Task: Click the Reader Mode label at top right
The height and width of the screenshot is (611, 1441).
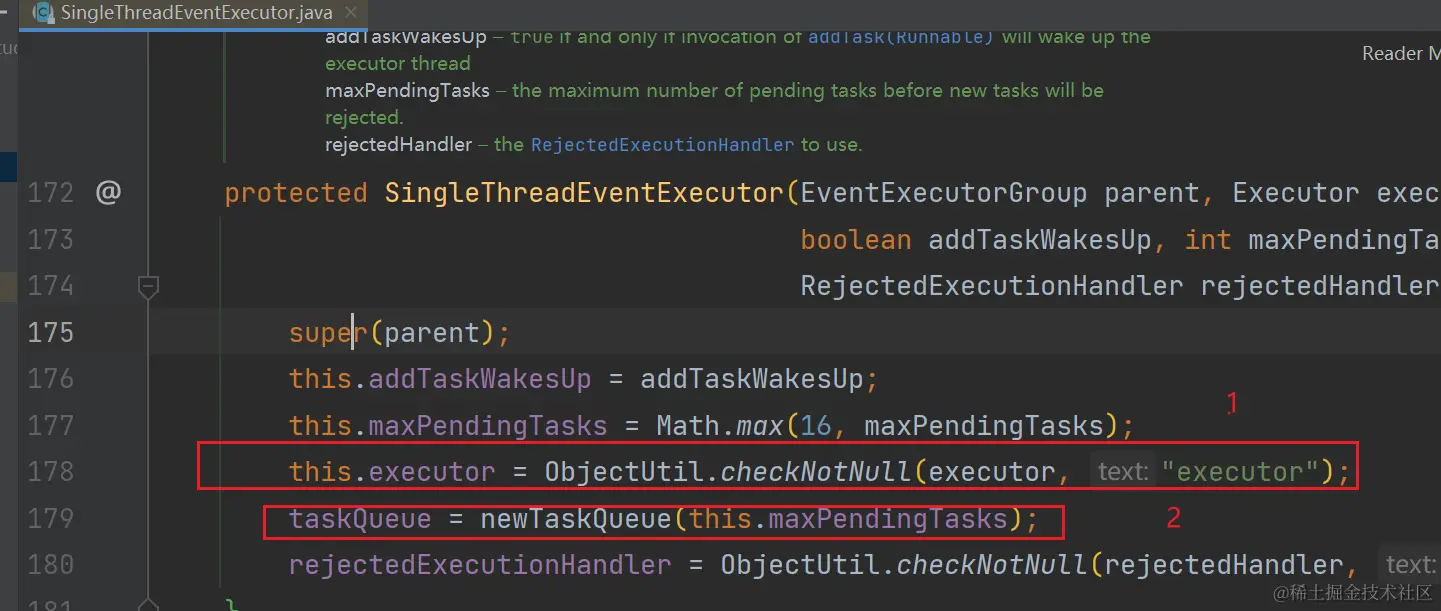Action: (1400, 54)
